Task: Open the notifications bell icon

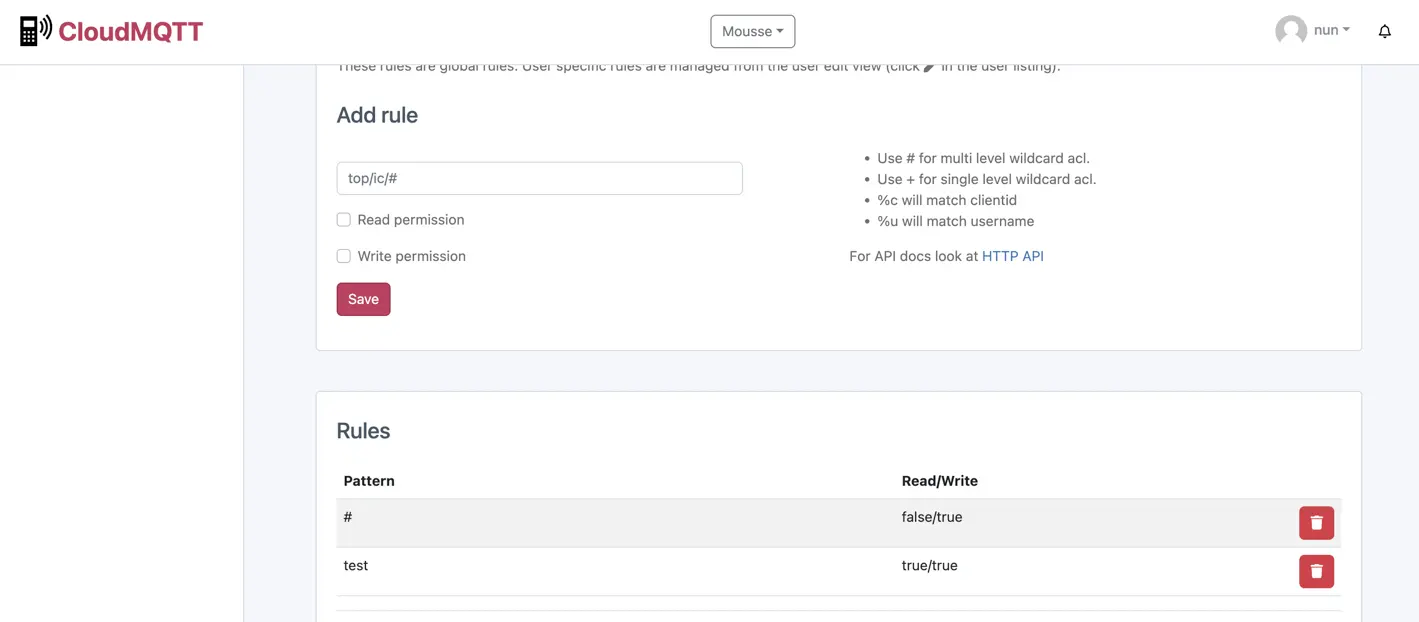Action: click(1384, 30)
